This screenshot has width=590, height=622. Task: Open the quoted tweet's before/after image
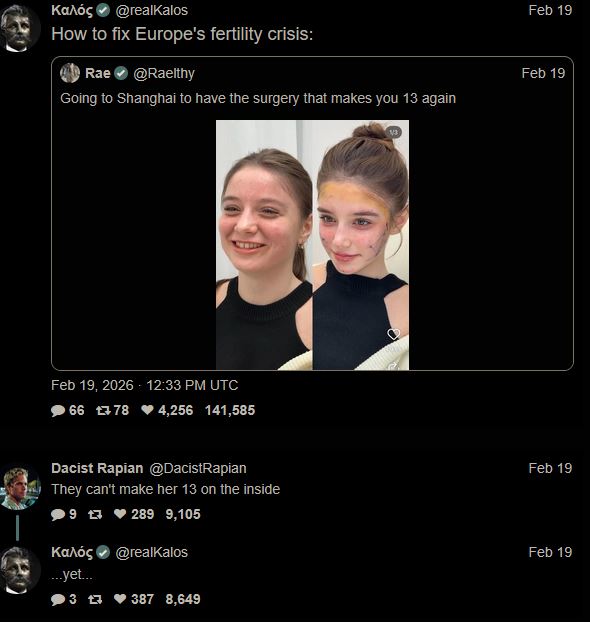(312, 245)
